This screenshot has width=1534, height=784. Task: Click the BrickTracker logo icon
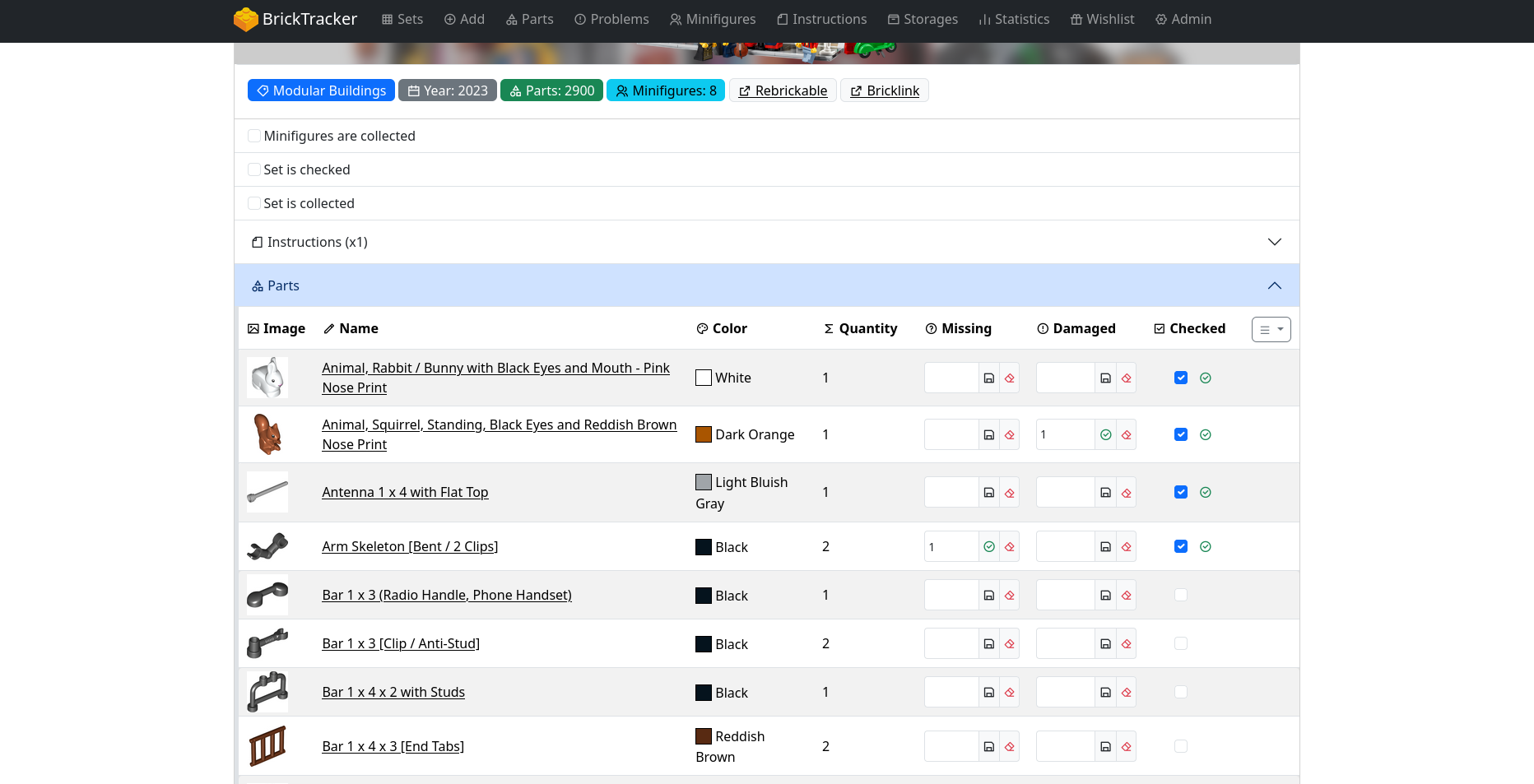pos(245,20)
